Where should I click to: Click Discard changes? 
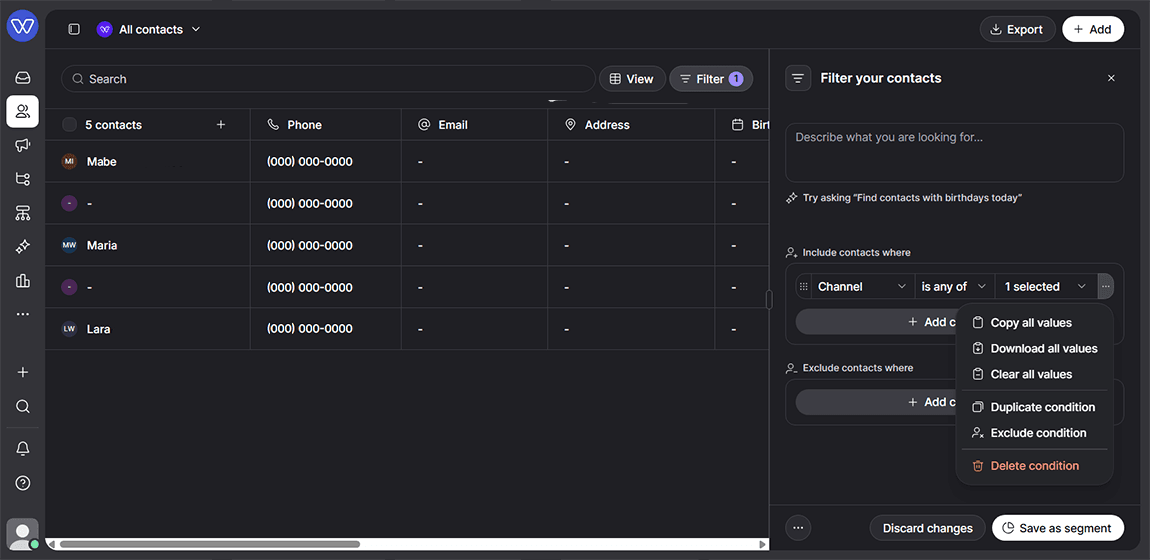(927, 528)
